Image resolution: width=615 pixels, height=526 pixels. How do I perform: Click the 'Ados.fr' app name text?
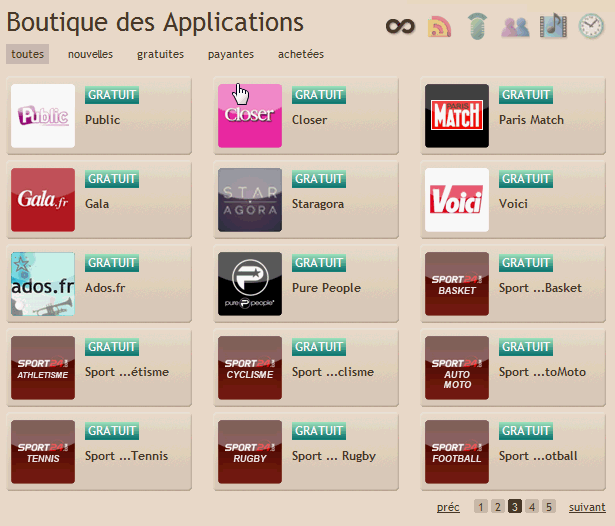(105, 288)
